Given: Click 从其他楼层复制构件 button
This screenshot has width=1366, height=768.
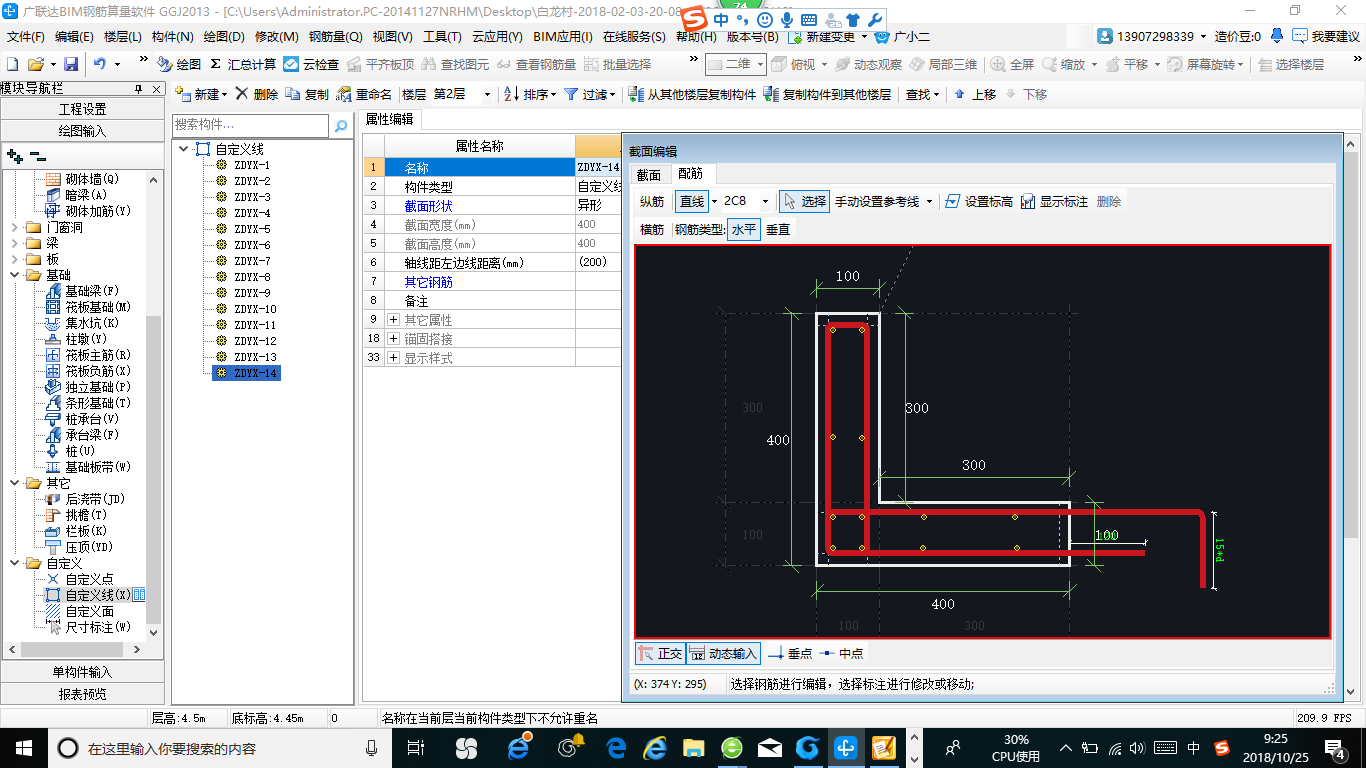Looking at the screenshot, I should [x=692, y=94].
